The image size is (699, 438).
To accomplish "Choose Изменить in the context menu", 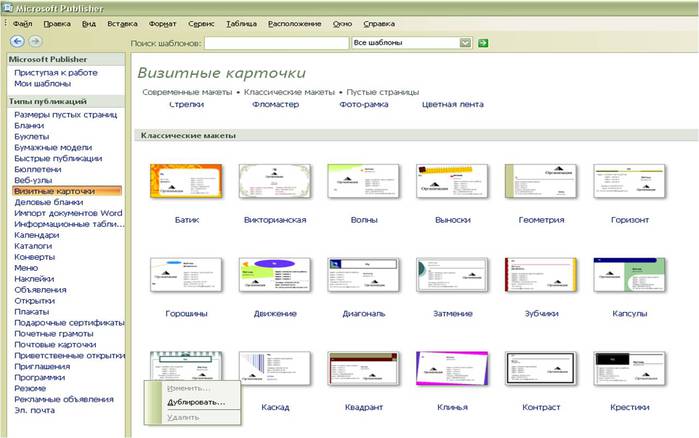I will click(189, 388).
